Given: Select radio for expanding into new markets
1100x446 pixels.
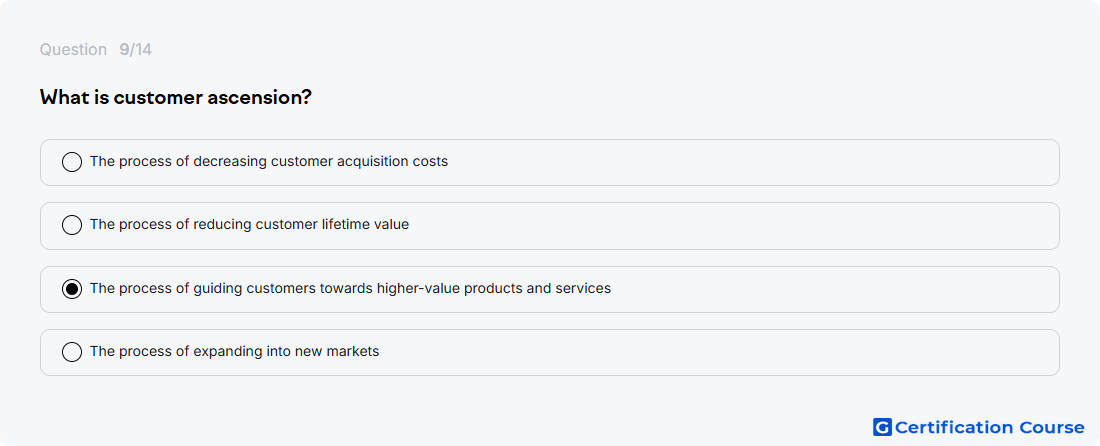Looking at the screenshot, I should 72,352.
